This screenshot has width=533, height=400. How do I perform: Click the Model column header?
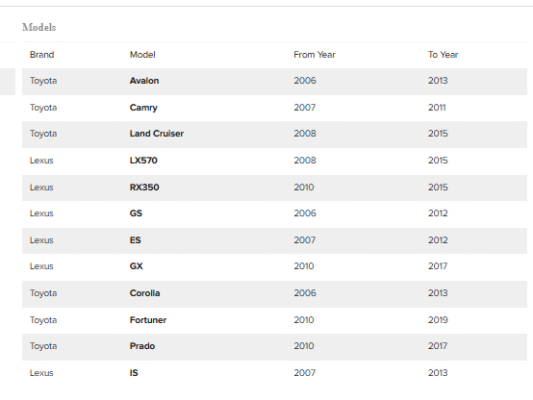[x=142, y=55]
